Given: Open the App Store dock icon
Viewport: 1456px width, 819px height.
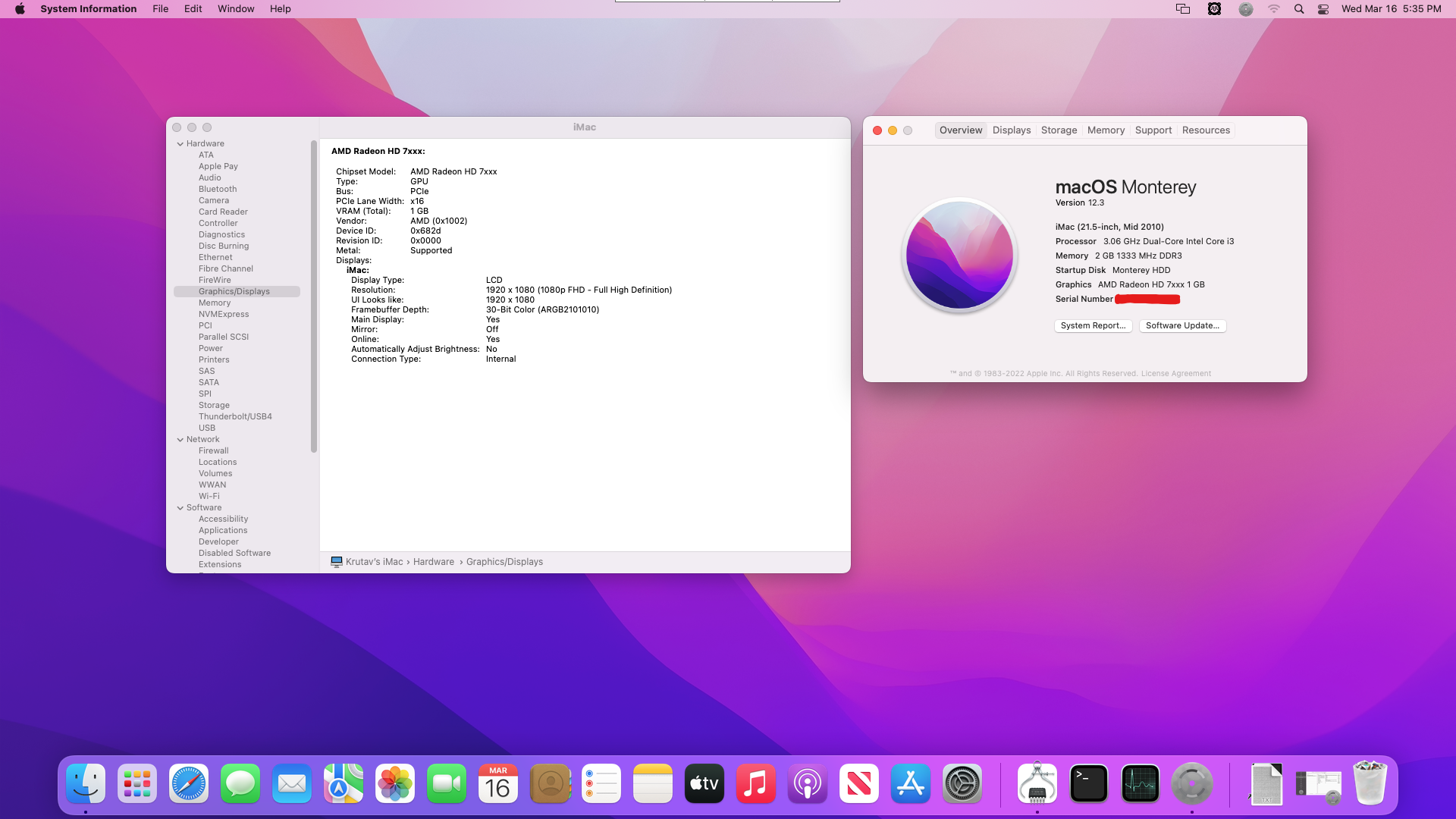Looking at the screenshot, I should pyautogui.click(x=911, y=783).
